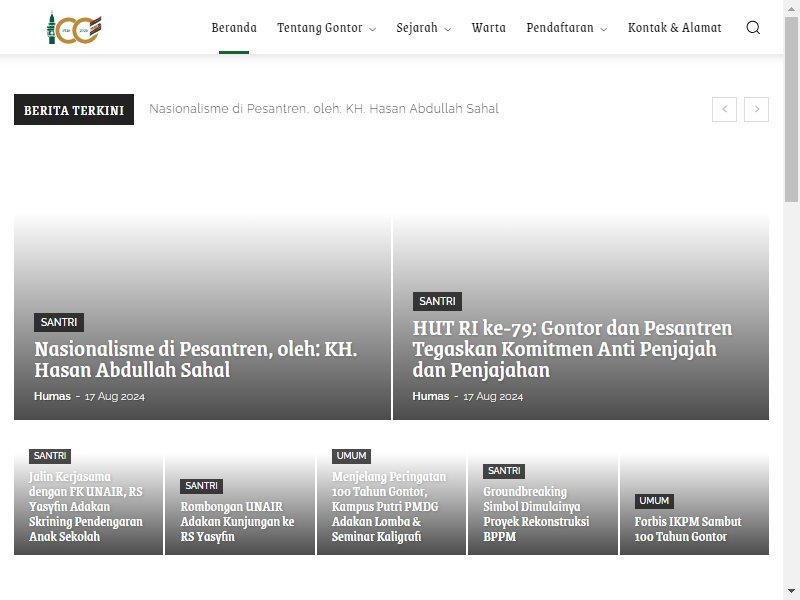The image size is (800, 600).
Task: Show previous news with left arrow
Action: click(x=724, y=109)
